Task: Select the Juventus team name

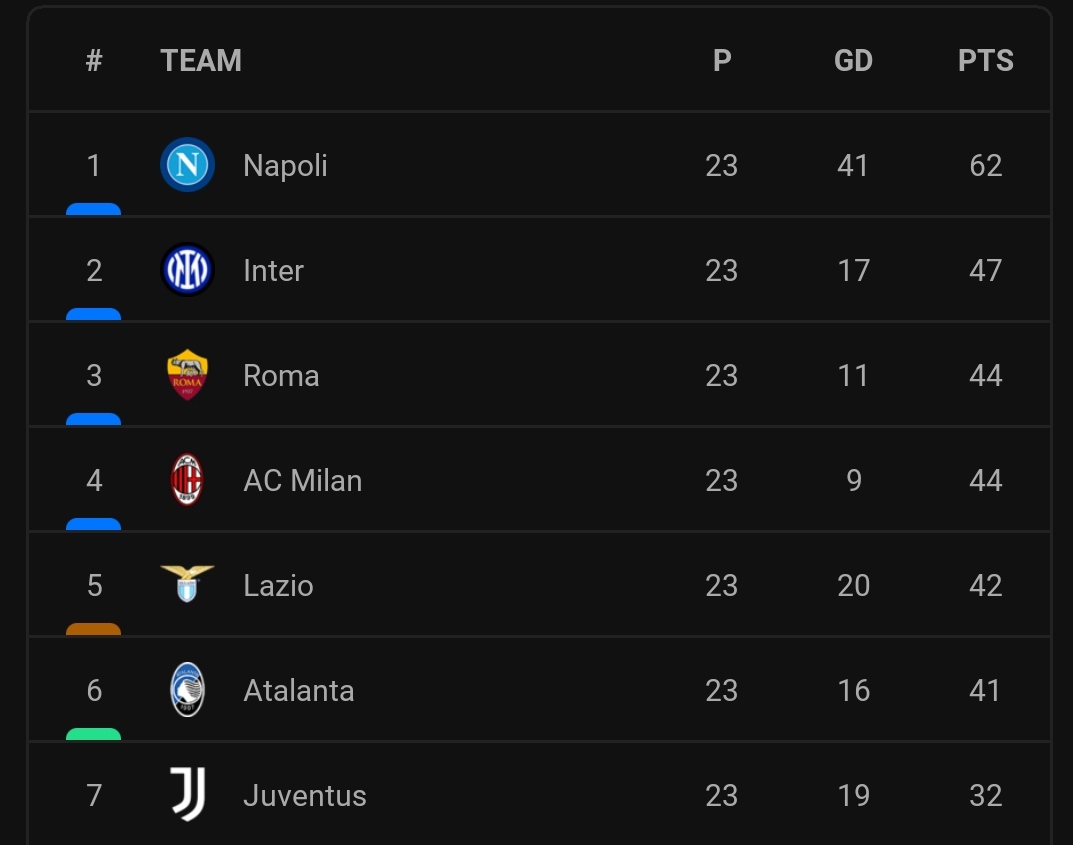Action: 305,796
